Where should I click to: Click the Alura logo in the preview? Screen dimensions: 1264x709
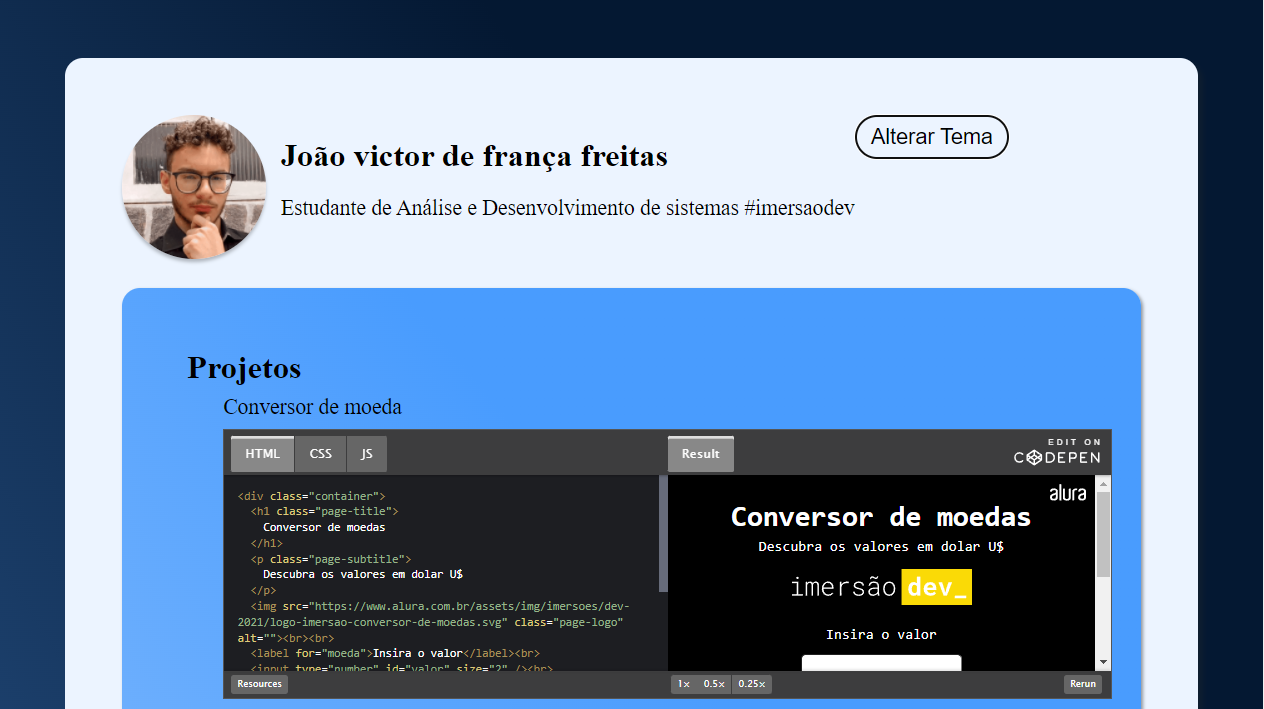coord(1069,491)
